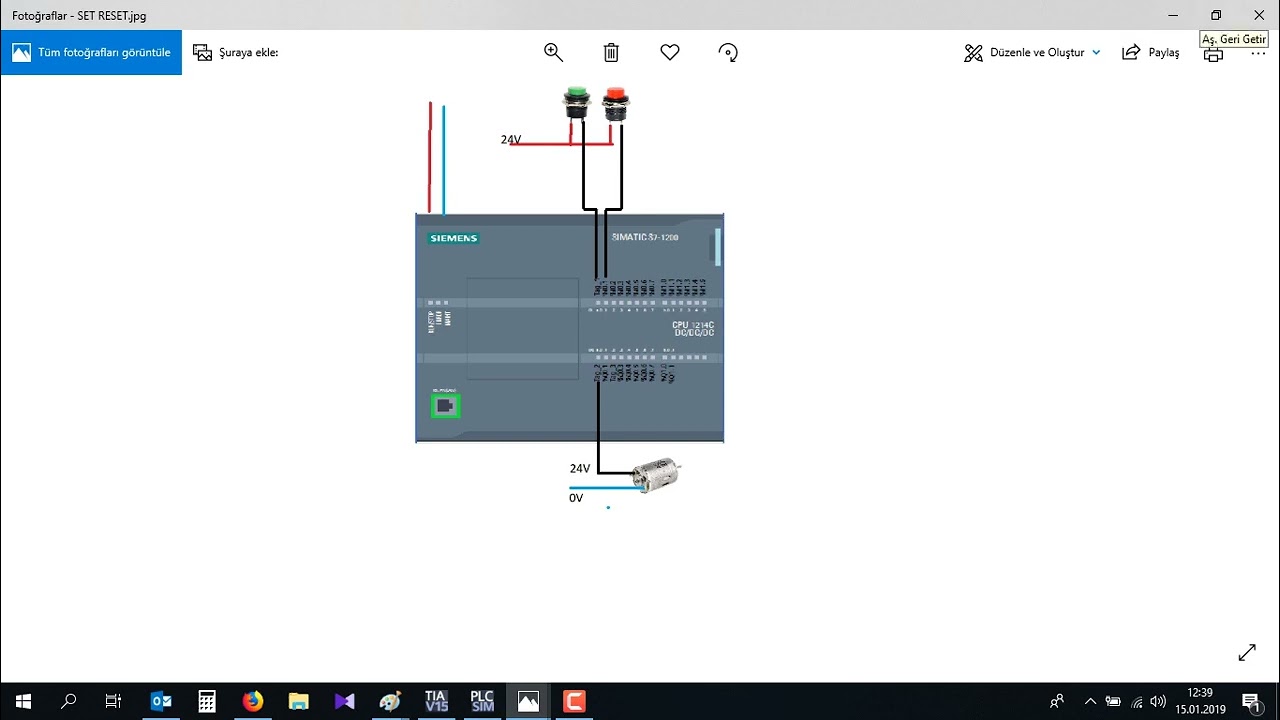
Task: Open clock showing 12:39 15.01.2019
Action: click(1200, 701)
